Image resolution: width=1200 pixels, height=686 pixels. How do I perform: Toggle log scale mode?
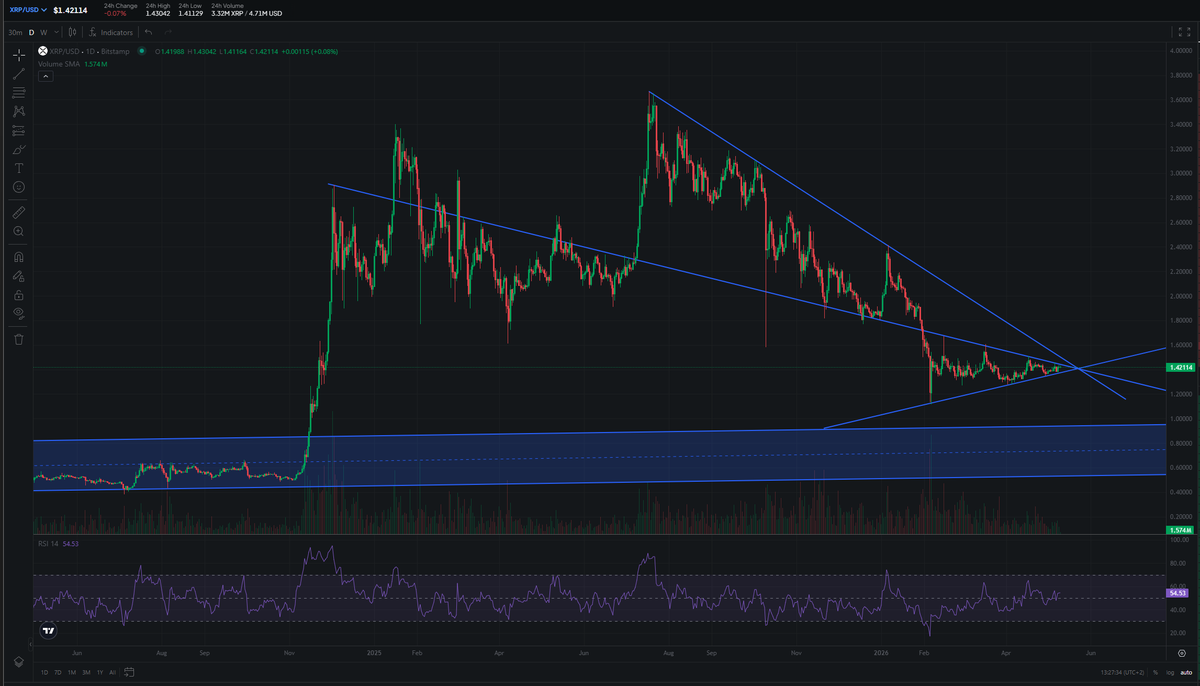(x=1168, y=672)
